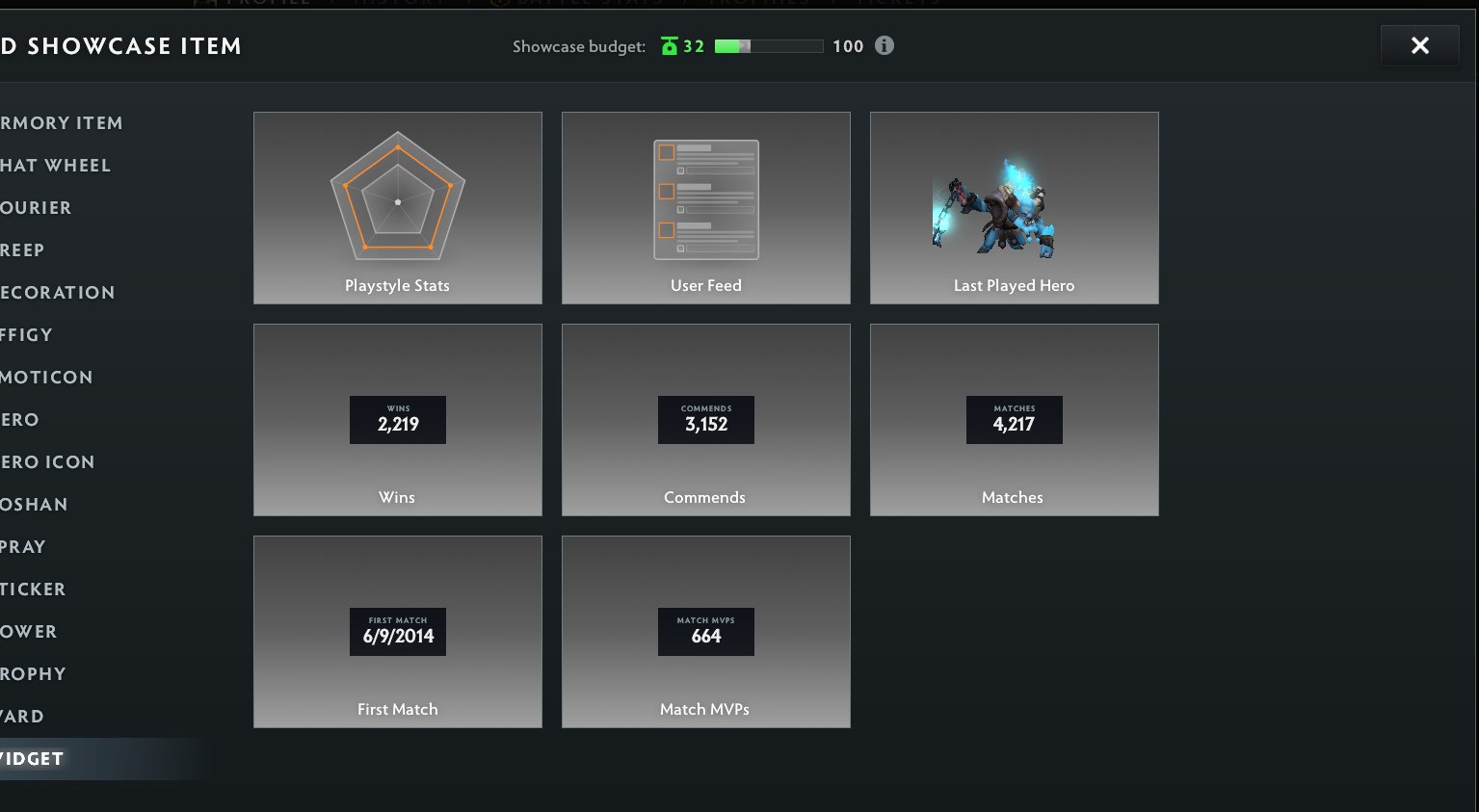Select the Last Played Hero widget
The image size is (1479, 812).
(1015, 208)
